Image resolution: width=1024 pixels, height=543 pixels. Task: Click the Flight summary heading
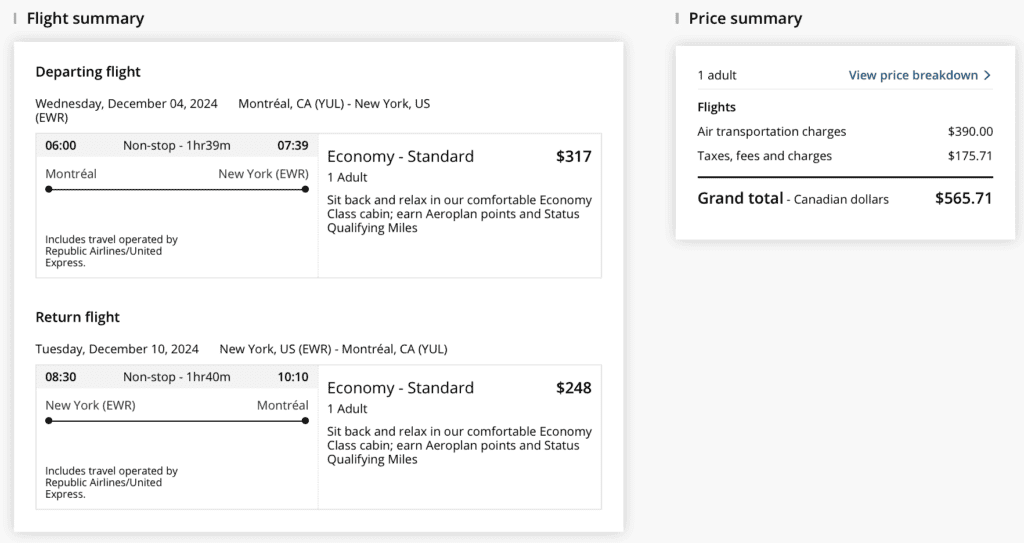click(x=85, y=18)
